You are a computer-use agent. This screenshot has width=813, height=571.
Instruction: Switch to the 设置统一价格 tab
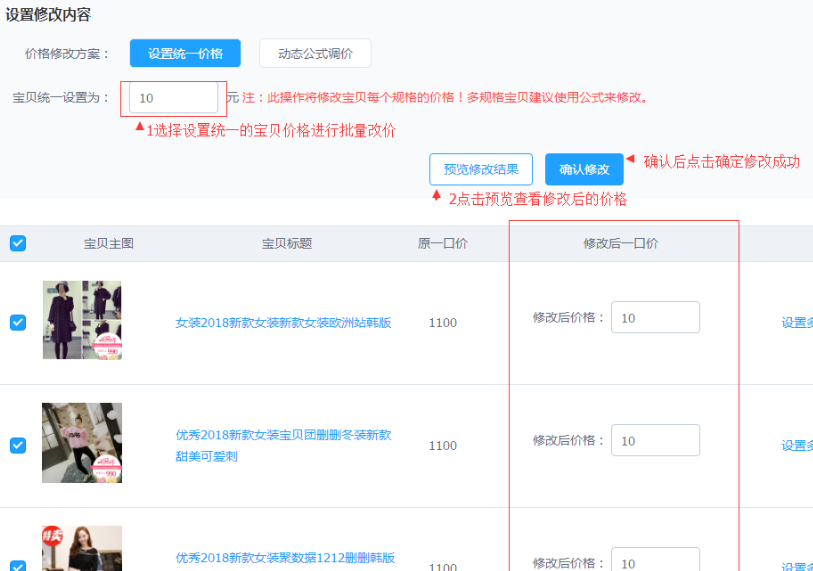pos(185,54)
